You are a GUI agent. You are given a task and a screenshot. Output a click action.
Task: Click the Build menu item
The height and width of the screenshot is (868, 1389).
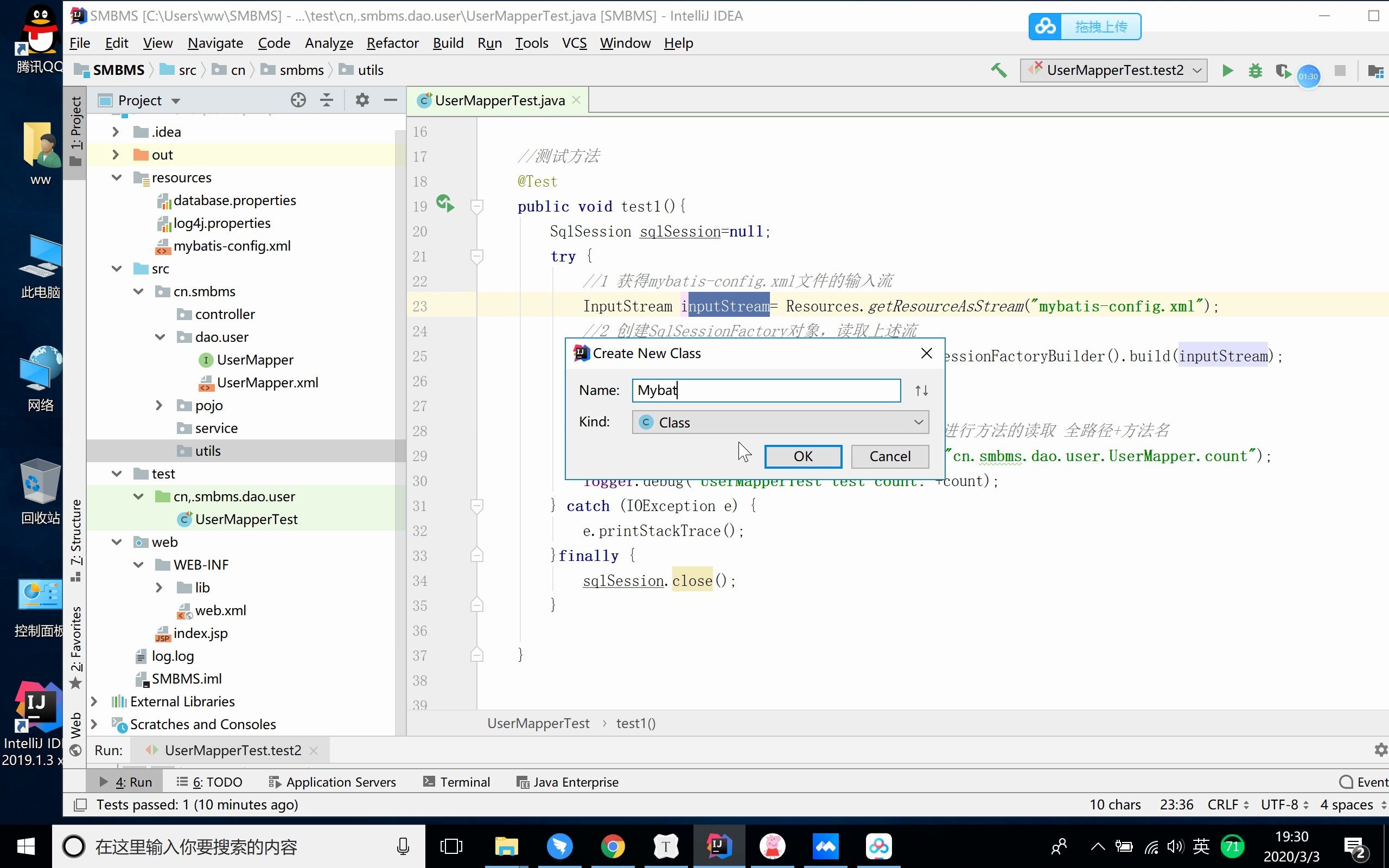pyautogui.click(x=448, y=43)
